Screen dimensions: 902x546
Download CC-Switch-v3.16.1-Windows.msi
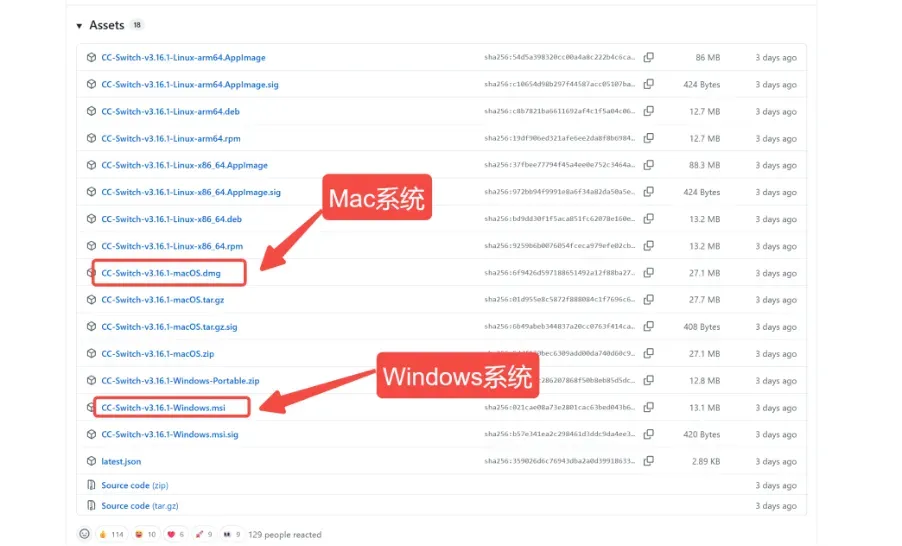click(x=163, y=408)
